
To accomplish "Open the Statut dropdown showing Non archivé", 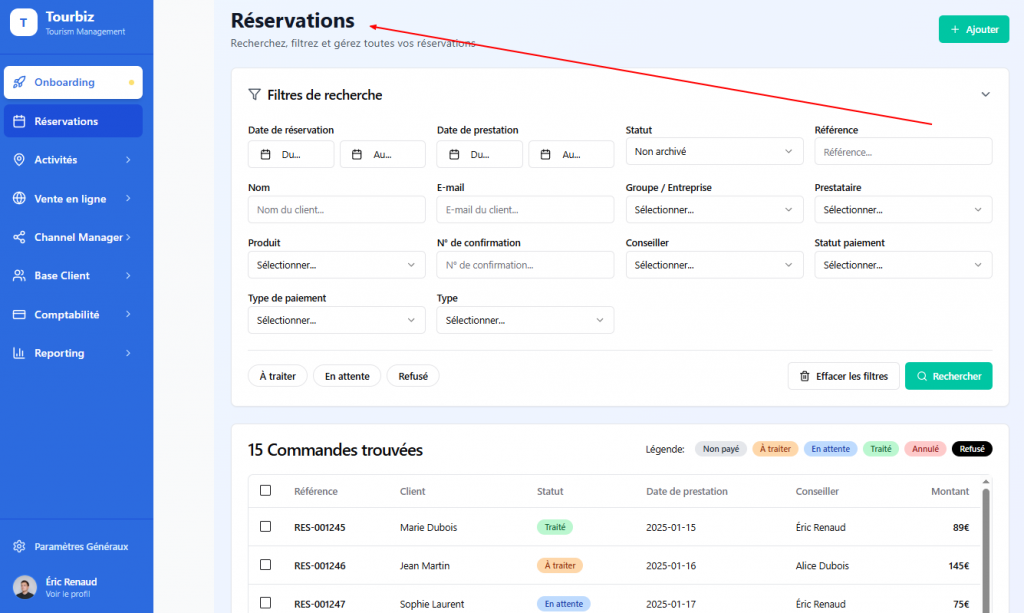I will click(x=714, y=151).
